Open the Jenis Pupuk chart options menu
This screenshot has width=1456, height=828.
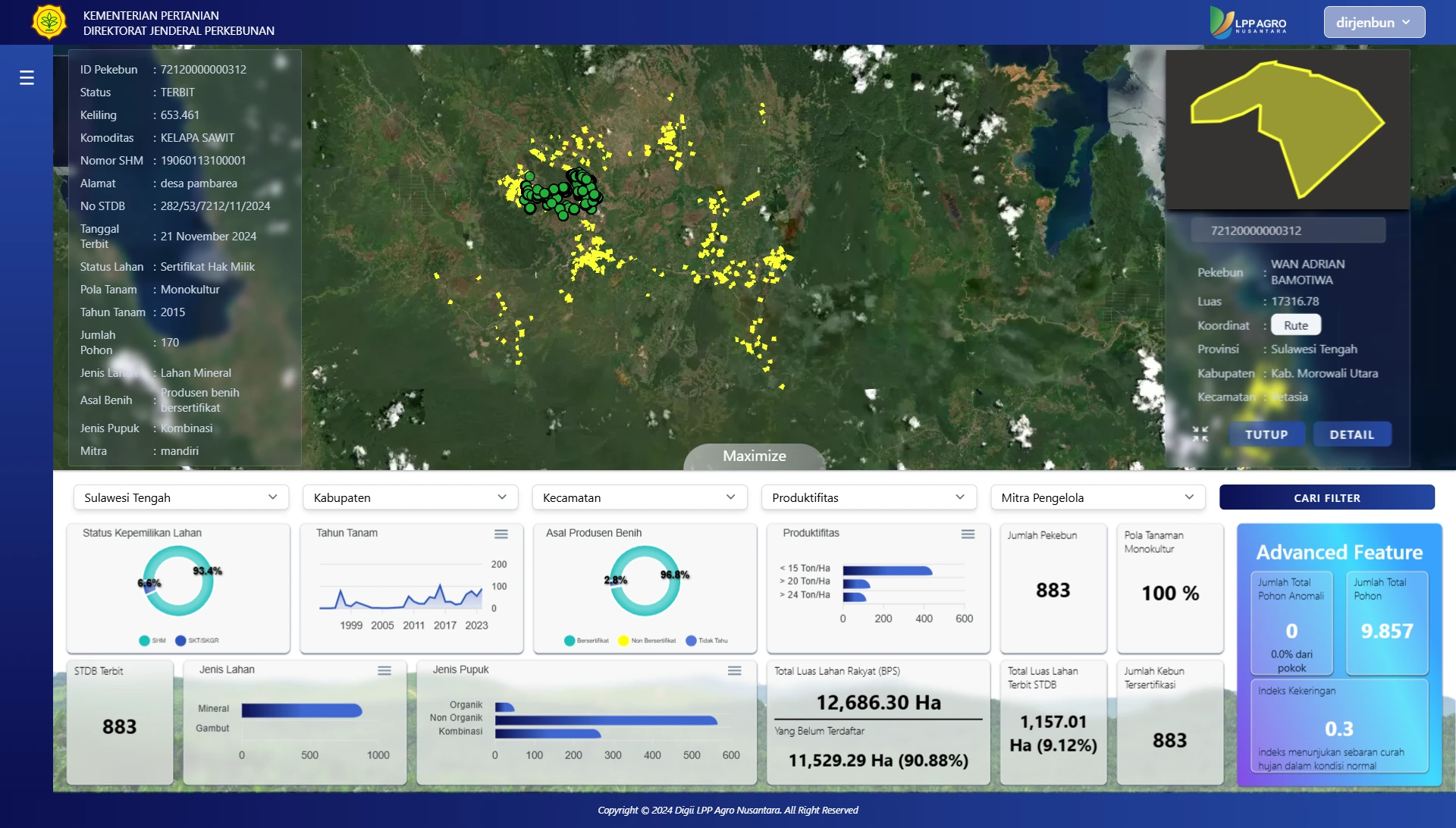pyautogui.click(x=734, y=670)
